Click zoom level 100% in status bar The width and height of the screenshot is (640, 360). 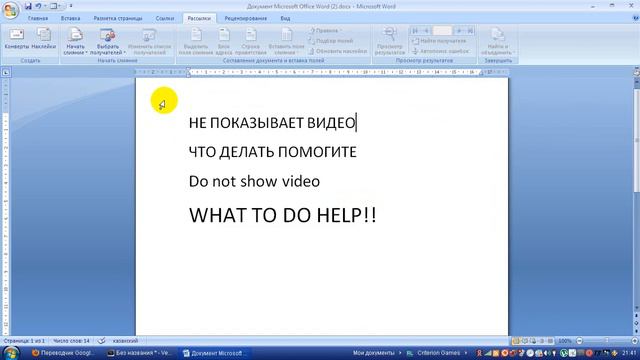(564, 341)
